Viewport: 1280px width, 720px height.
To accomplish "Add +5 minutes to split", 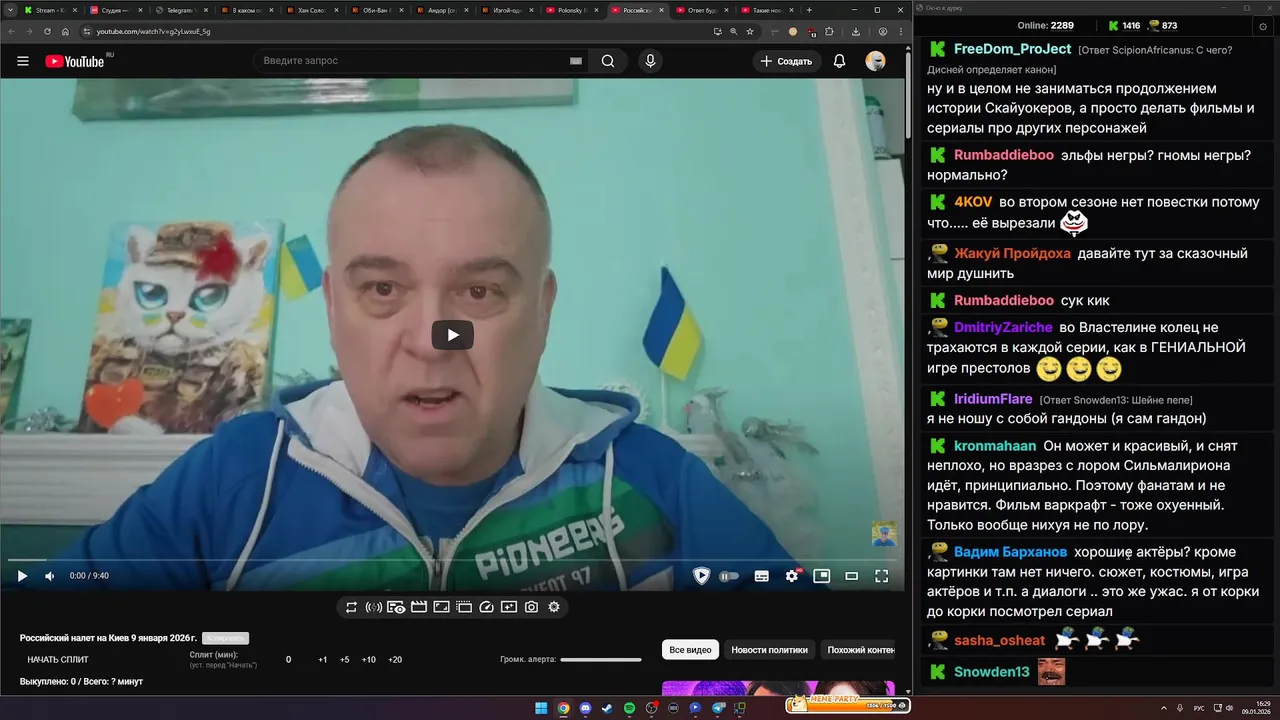I will (x=345, y=660).
